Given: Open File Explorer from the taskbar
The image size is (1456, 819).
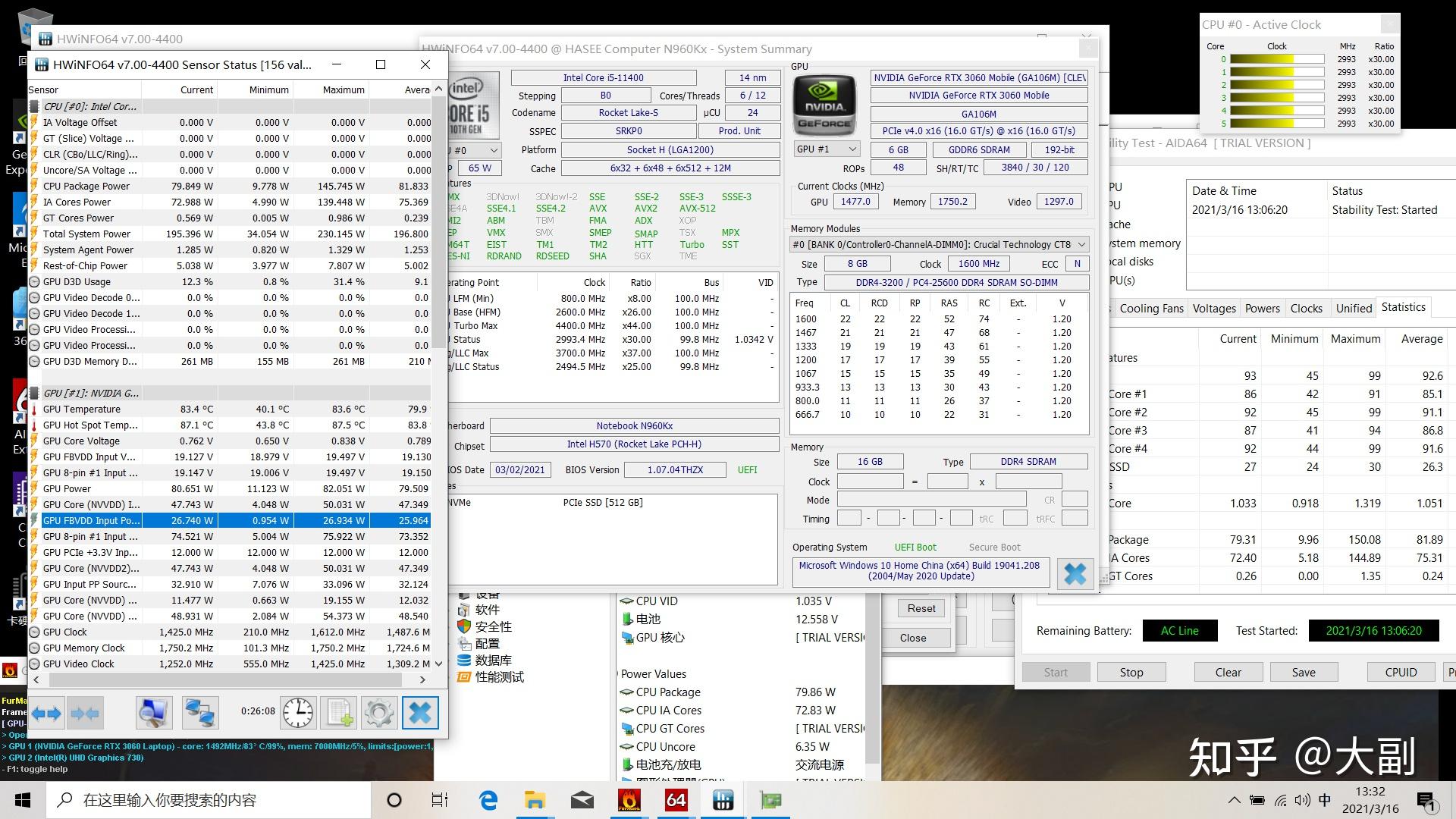Looking at the screenshot, I should tap(535, 800).
